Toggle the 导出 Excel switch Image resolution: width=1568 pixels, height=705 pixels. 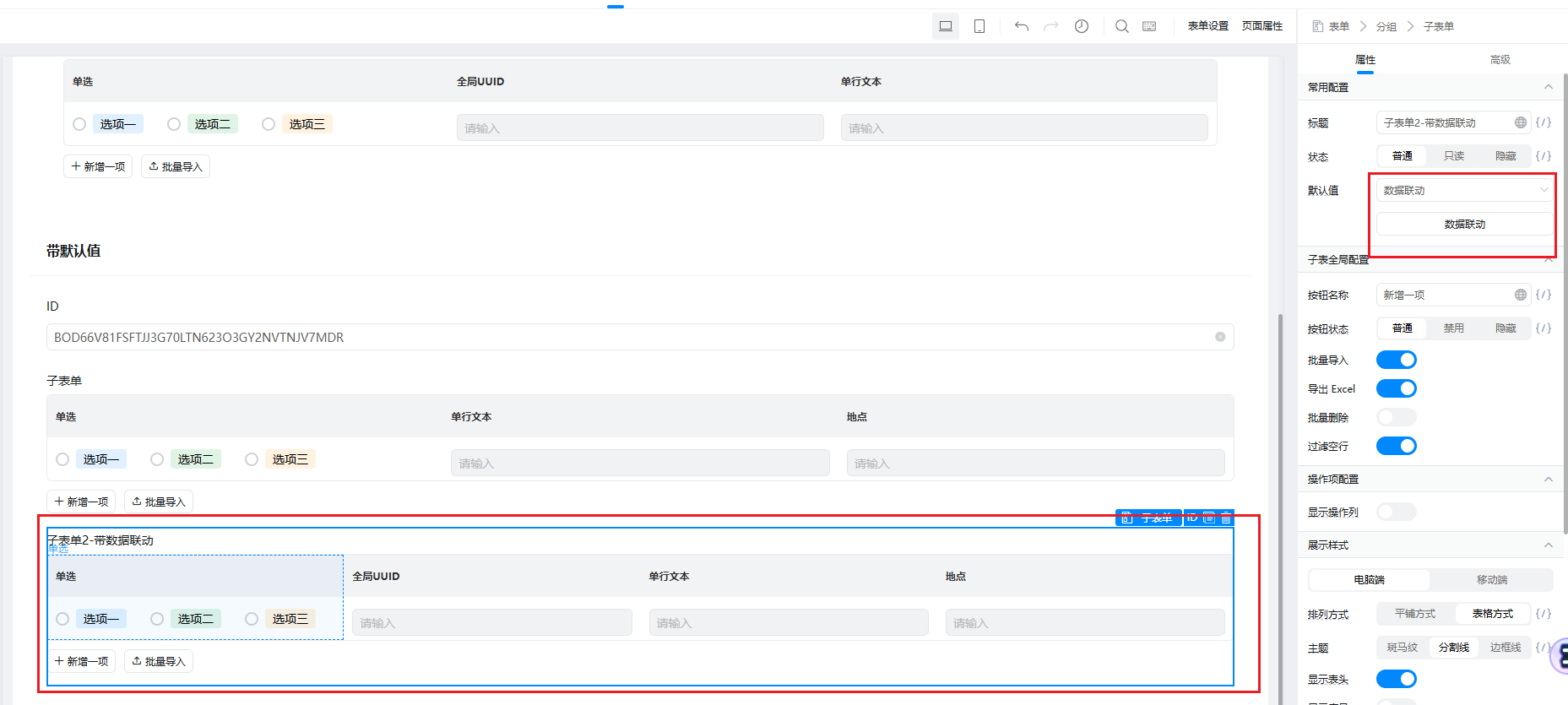pyautogui.click(x=1397, y=388)
